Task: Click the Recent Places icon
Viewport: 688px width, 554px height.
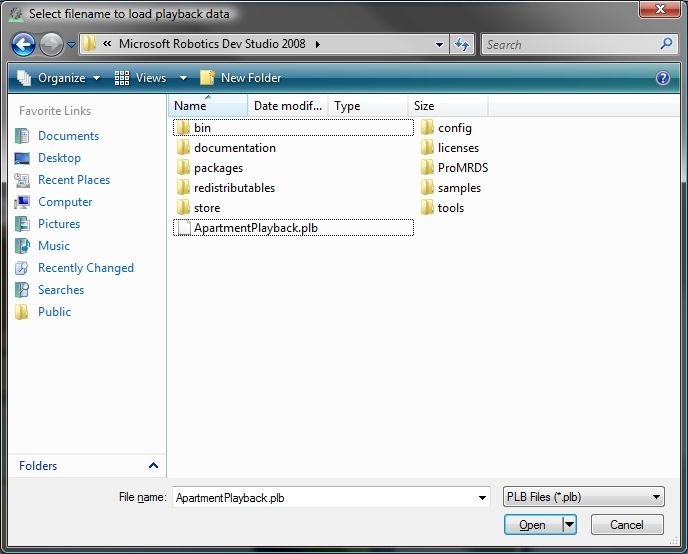Action: pos(22,180)
